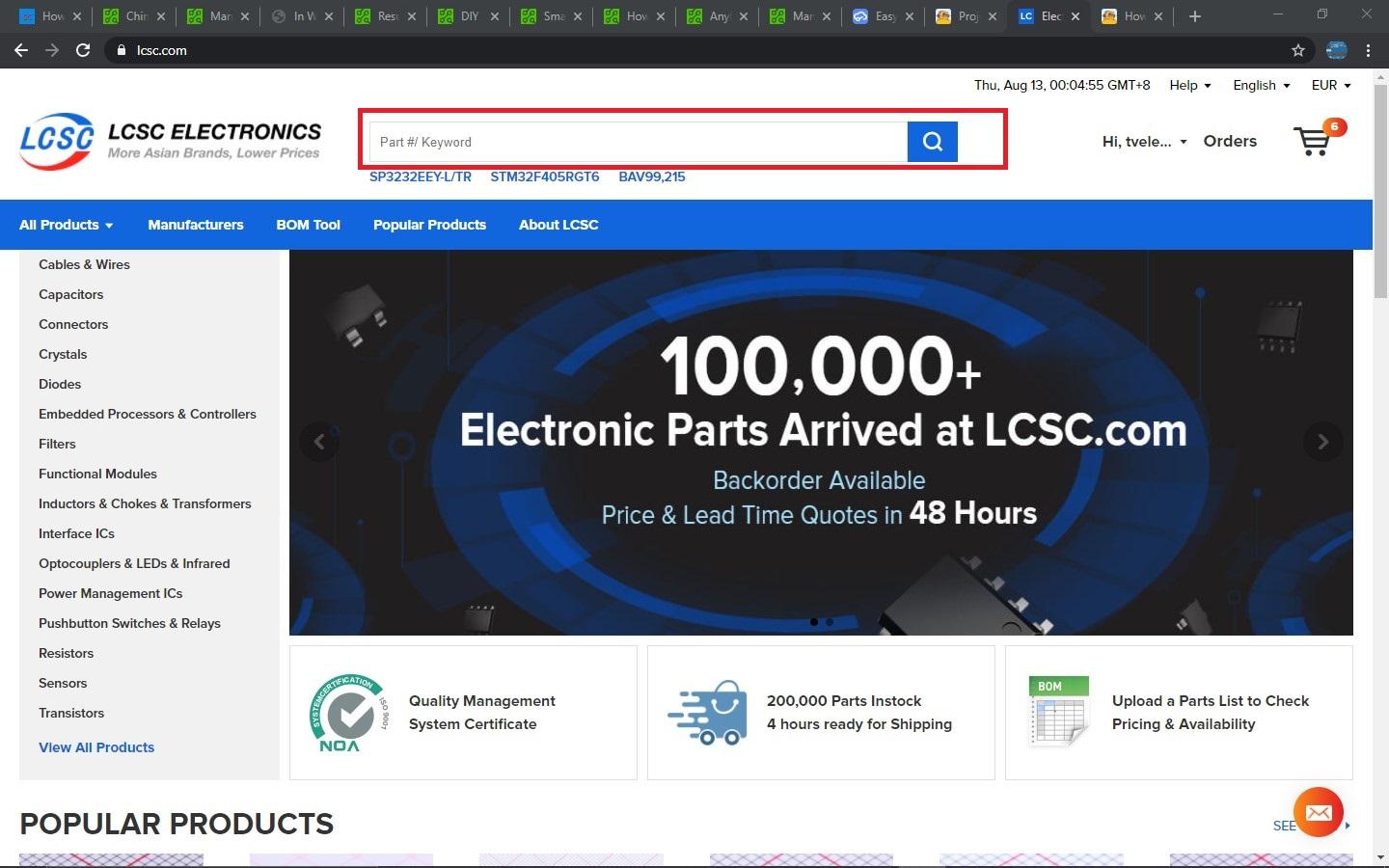
Task: Open a new tab with the plus button
Action: [1194, 16]
